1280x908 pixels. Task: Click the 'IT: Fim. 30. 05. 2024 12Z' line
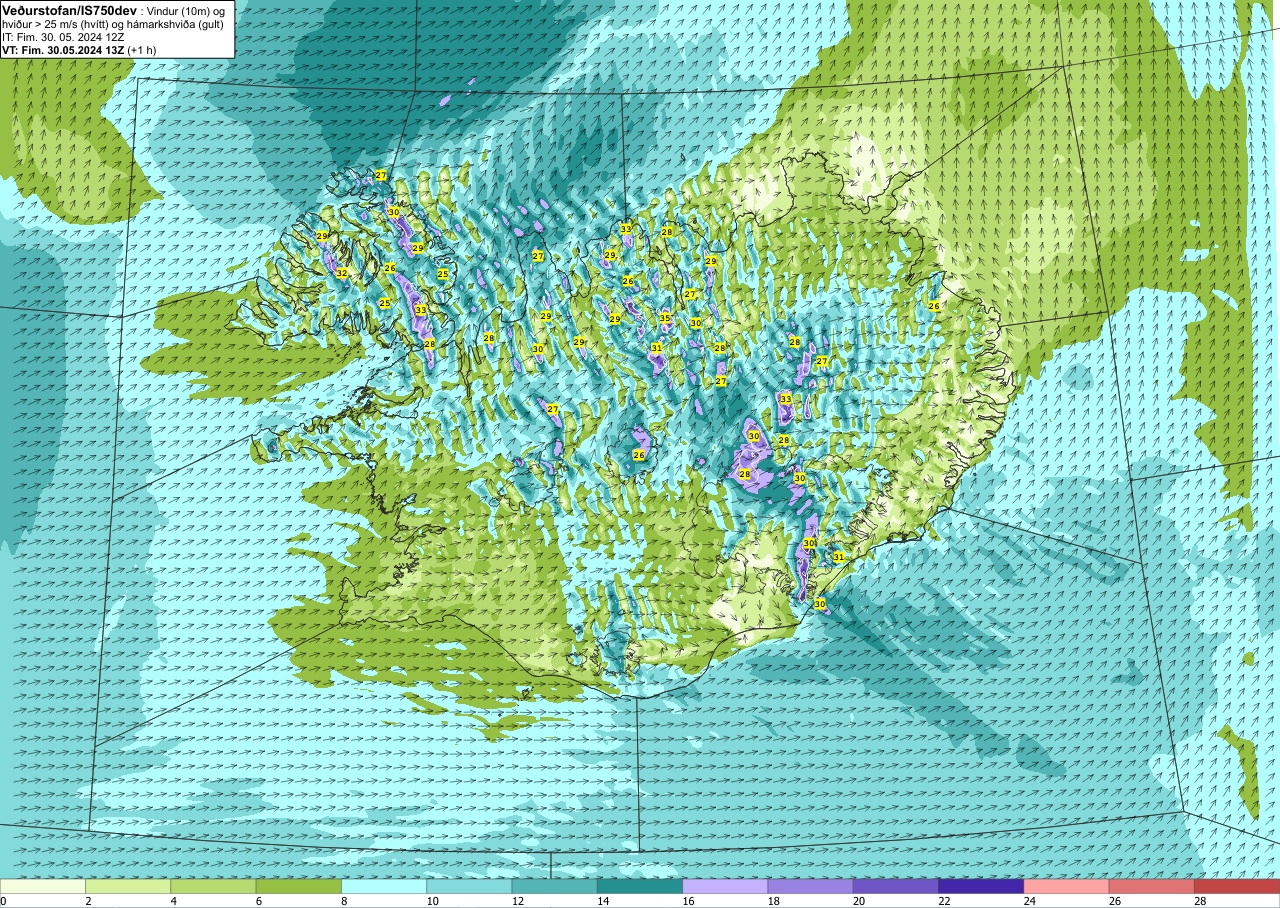(63, 36)
